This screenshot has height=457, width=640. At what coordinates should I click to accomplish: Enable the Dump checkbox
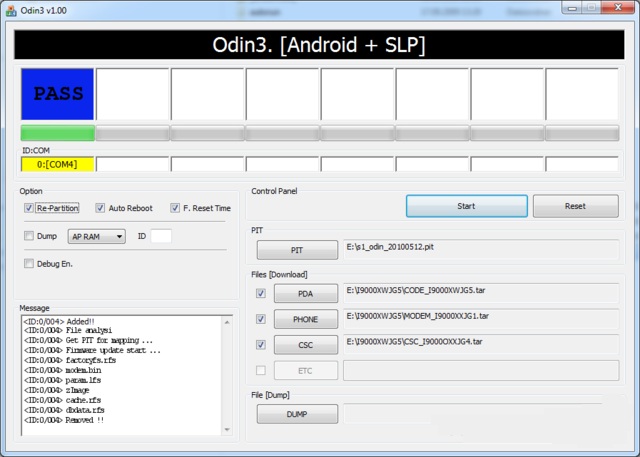tap(29, 236)
